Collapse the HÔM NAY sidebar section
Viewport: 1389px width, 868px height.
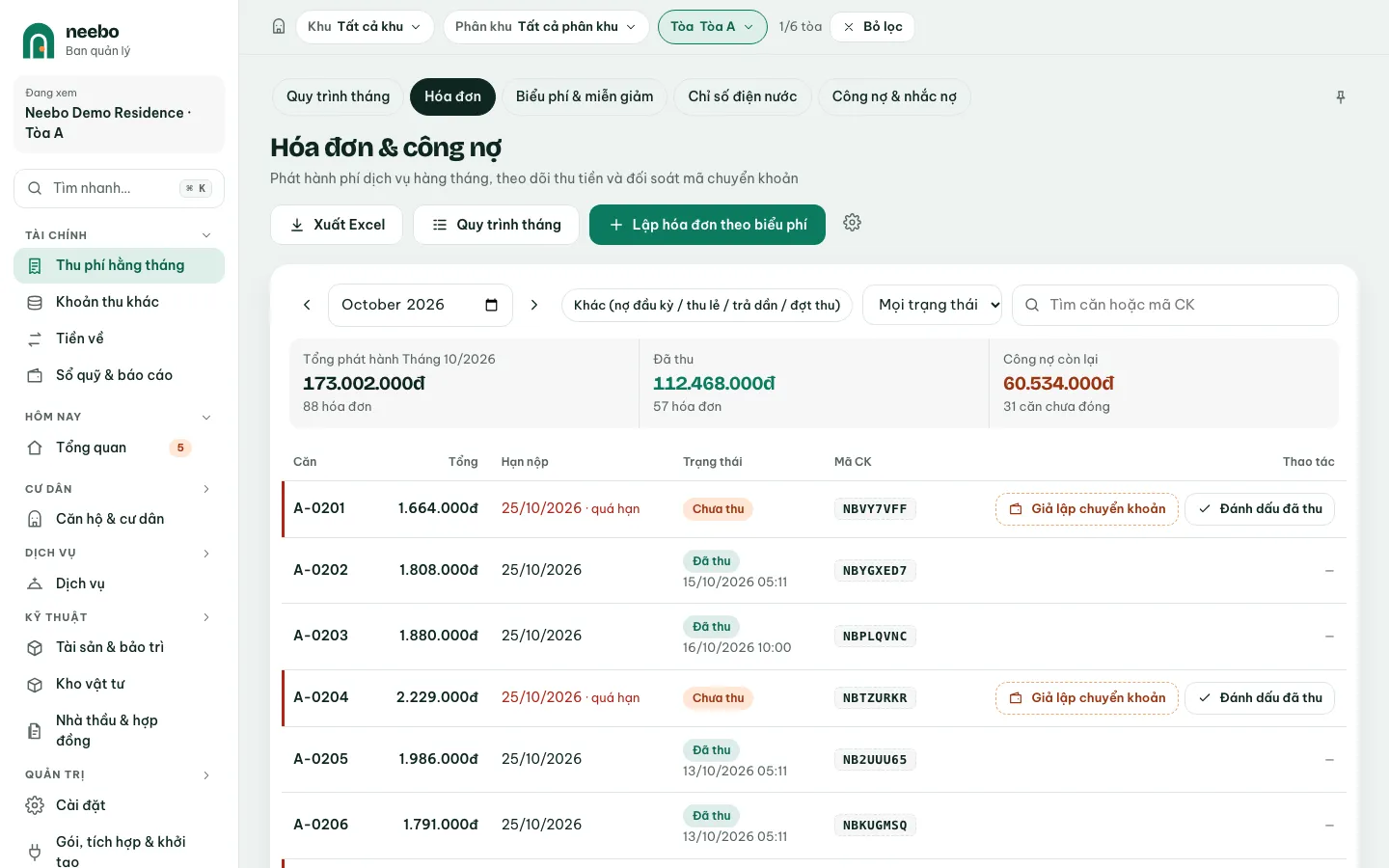(x=205, y=417)
